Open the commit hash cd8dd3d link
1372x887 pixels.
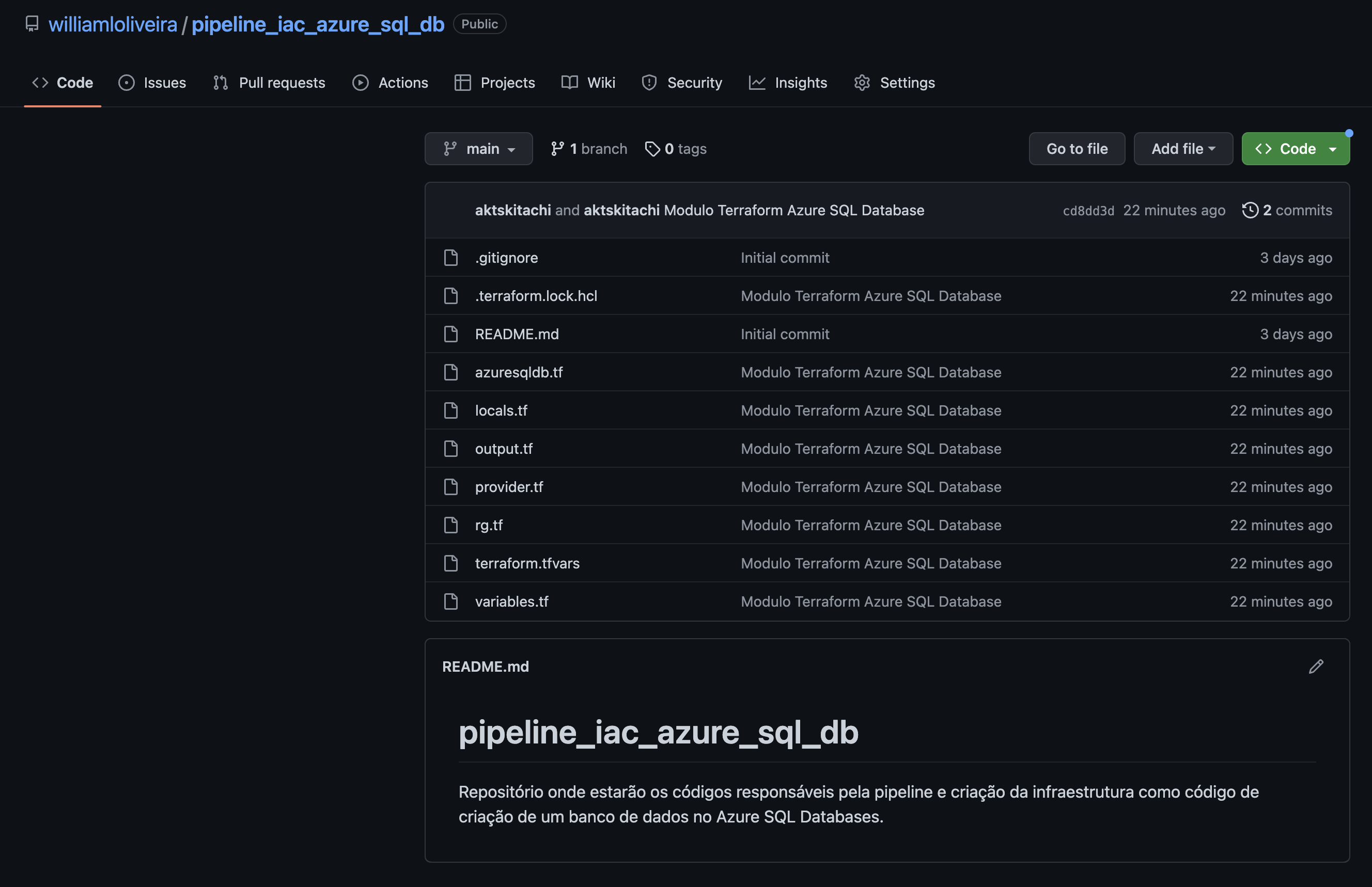point(1088,211)
